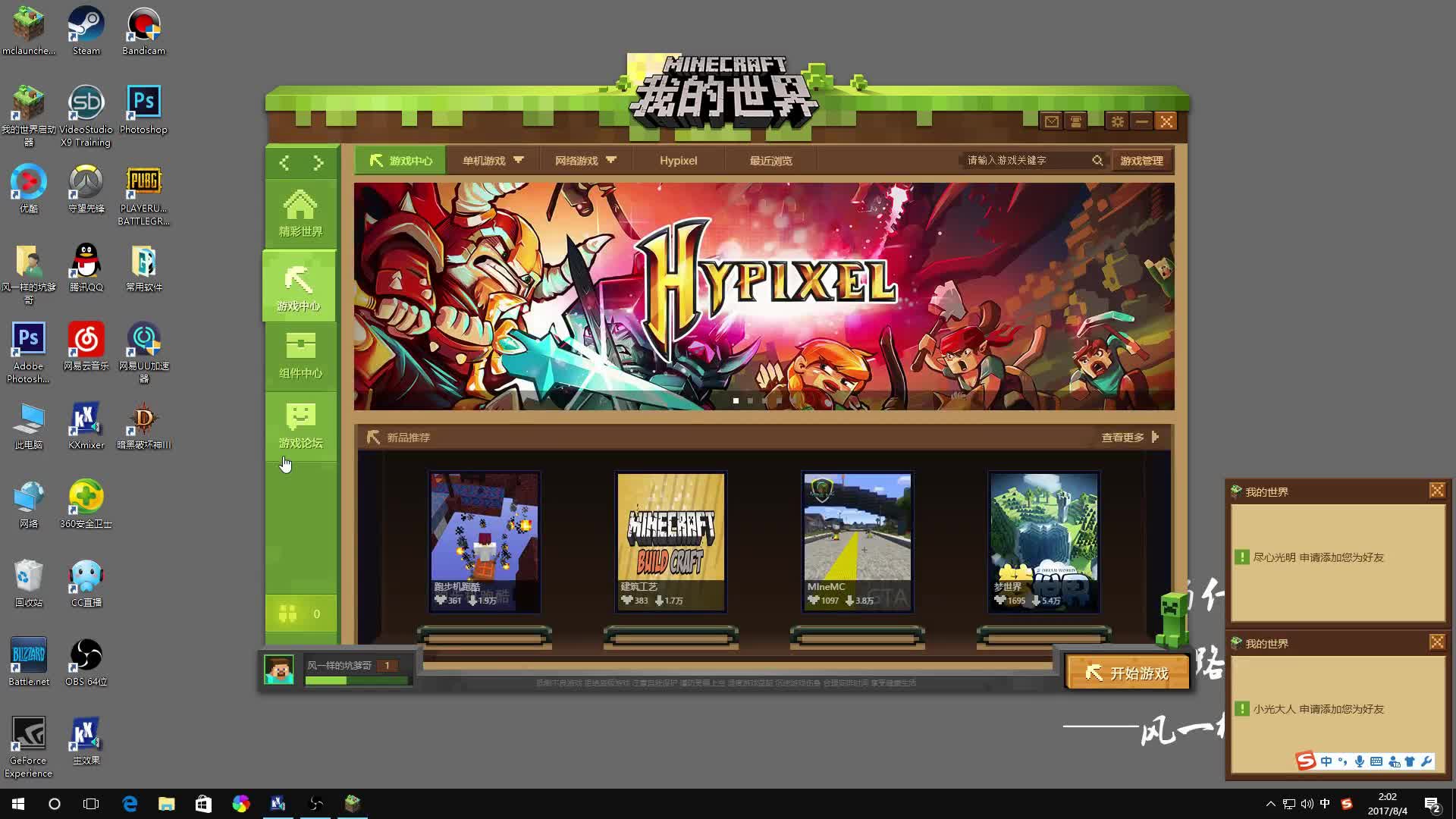Open 守望先锋 Overwatch desktop icon
The height and width of the screenshot is (819, 1456).
tap(86, 190)
